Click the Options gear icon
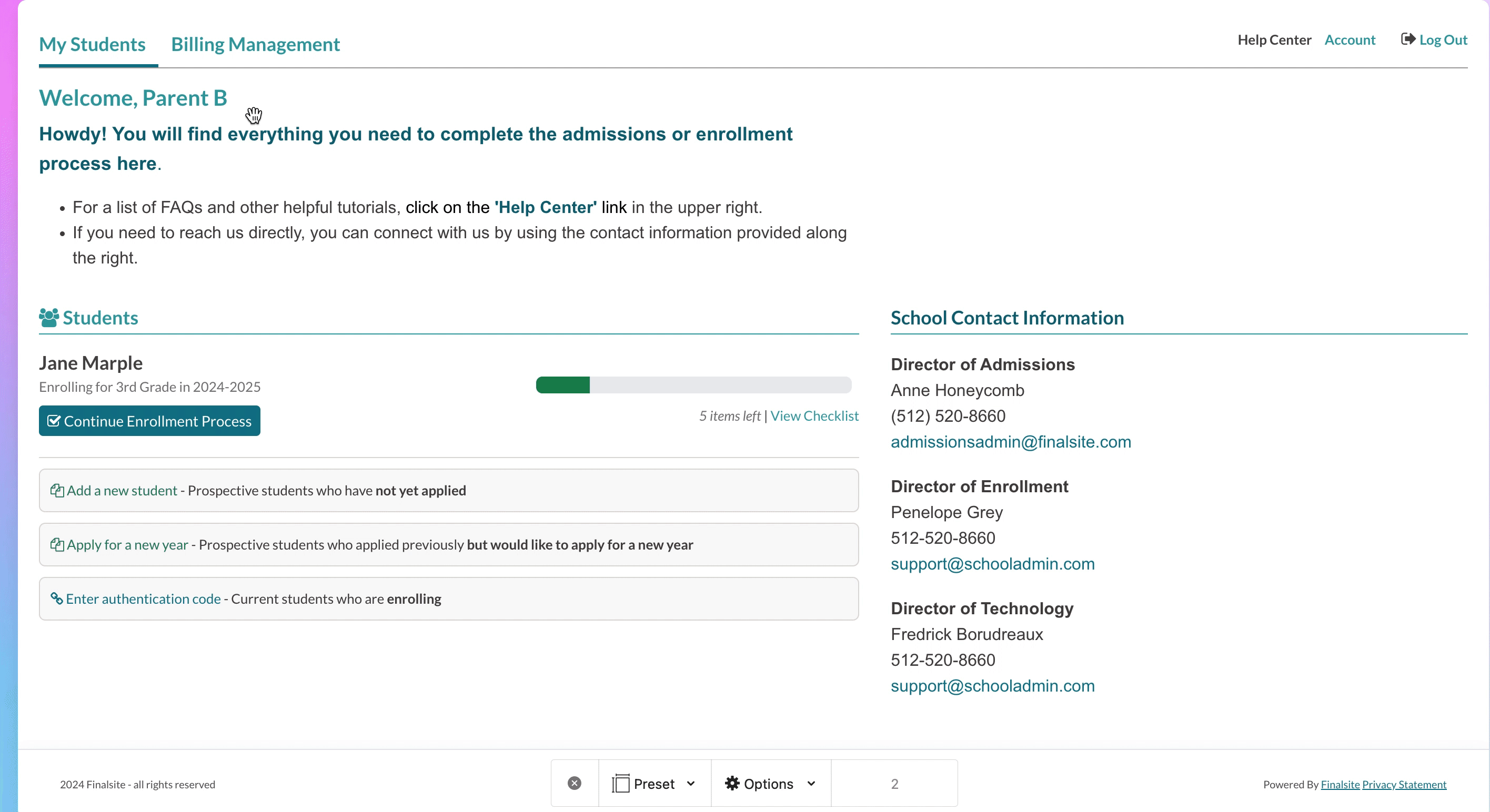 pyautogui.click(x=732, y=783)
